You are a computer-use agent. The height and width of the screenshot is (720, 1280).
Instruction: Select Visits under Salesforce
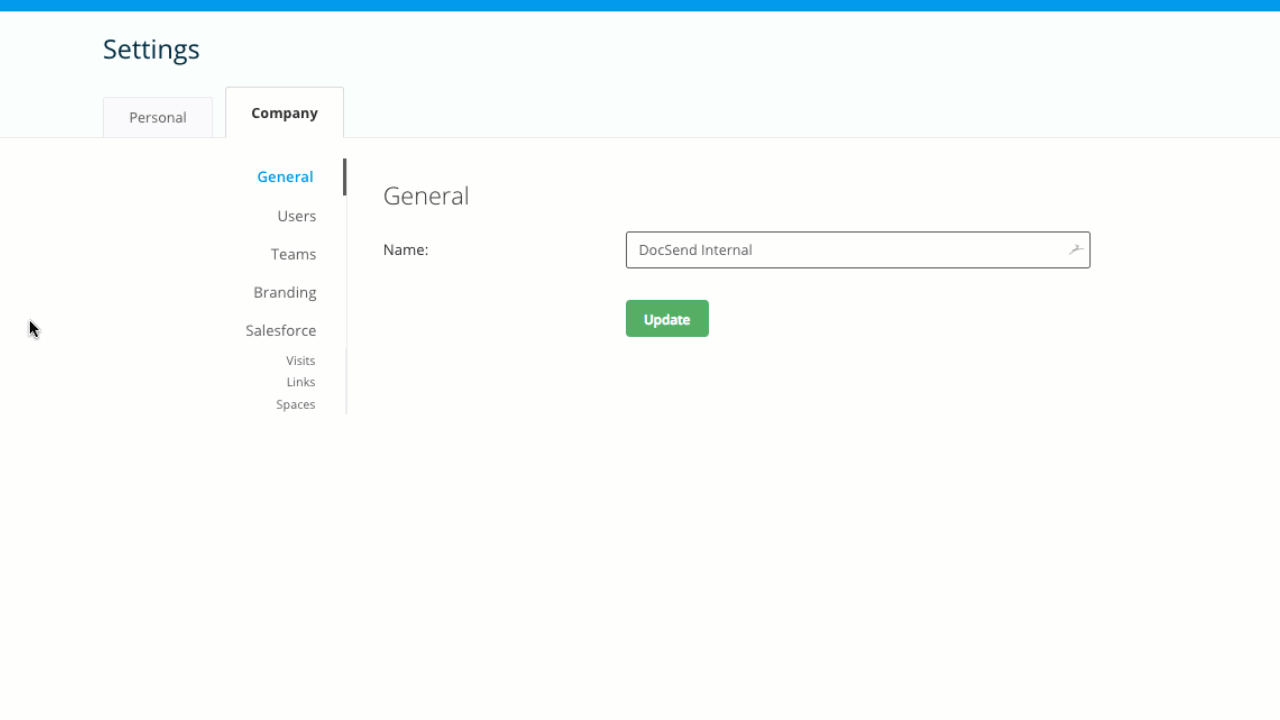coord(301,360)
